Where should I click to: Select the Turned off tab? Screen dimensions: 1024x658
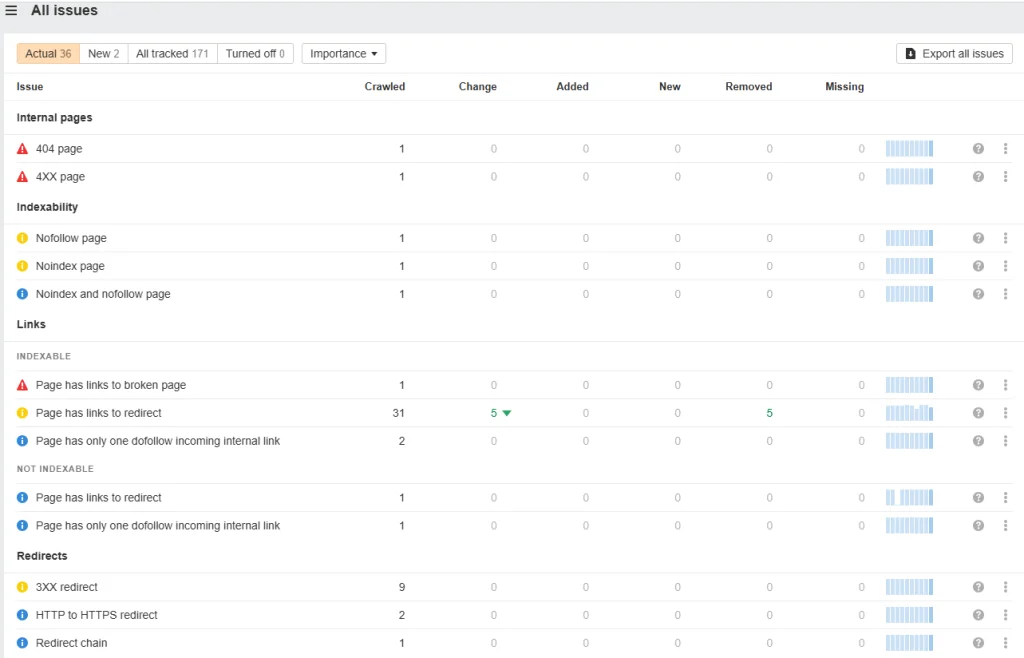pyautogui.click(x=255, y=53)
